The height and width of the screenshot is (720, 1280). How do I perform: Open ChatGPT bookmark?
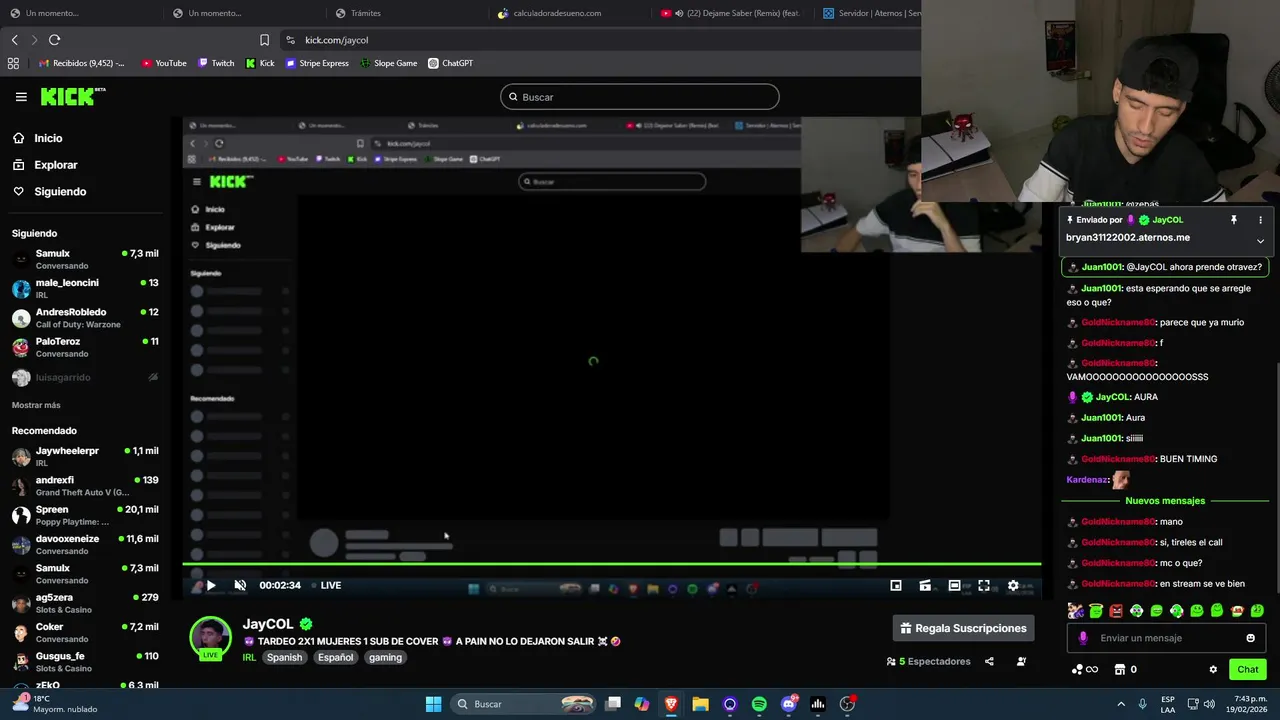click(x=451, y=63)
